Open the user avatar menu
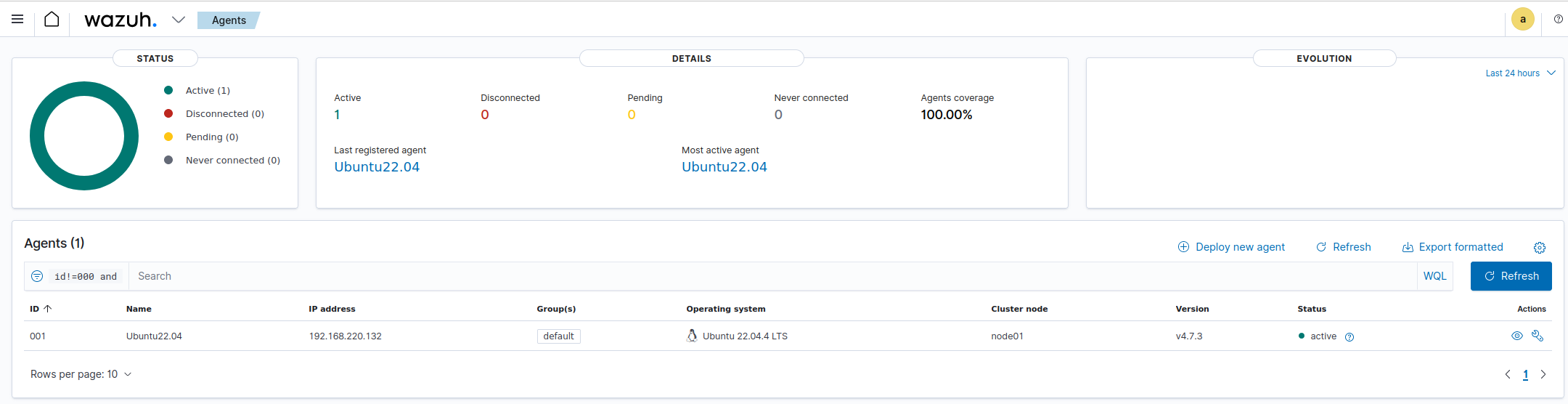Viewport: 1568px width, 404px height. click(1522, 20)
